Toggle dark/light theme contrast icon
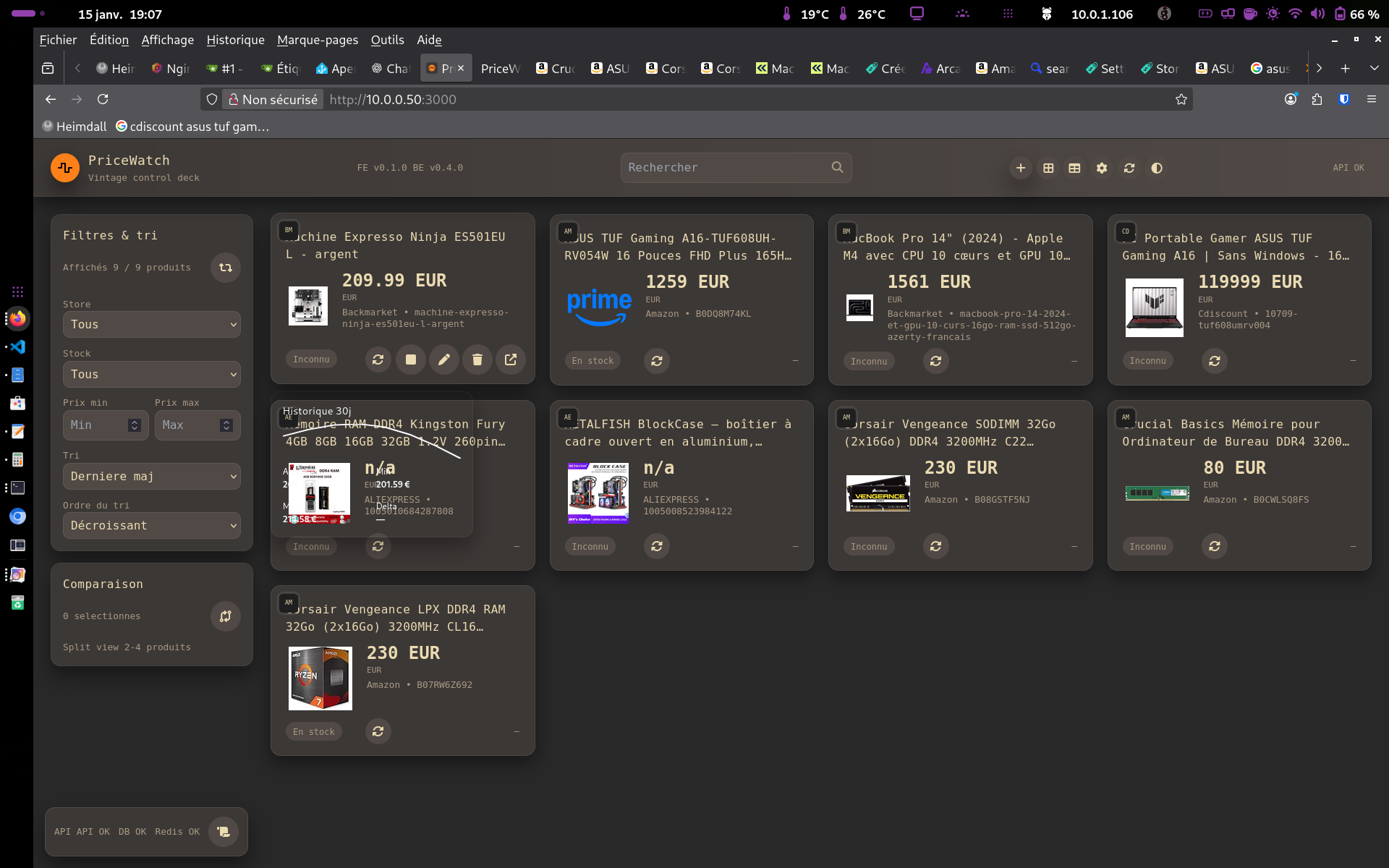The image size is (1389, 868). tap(1156, 168)
